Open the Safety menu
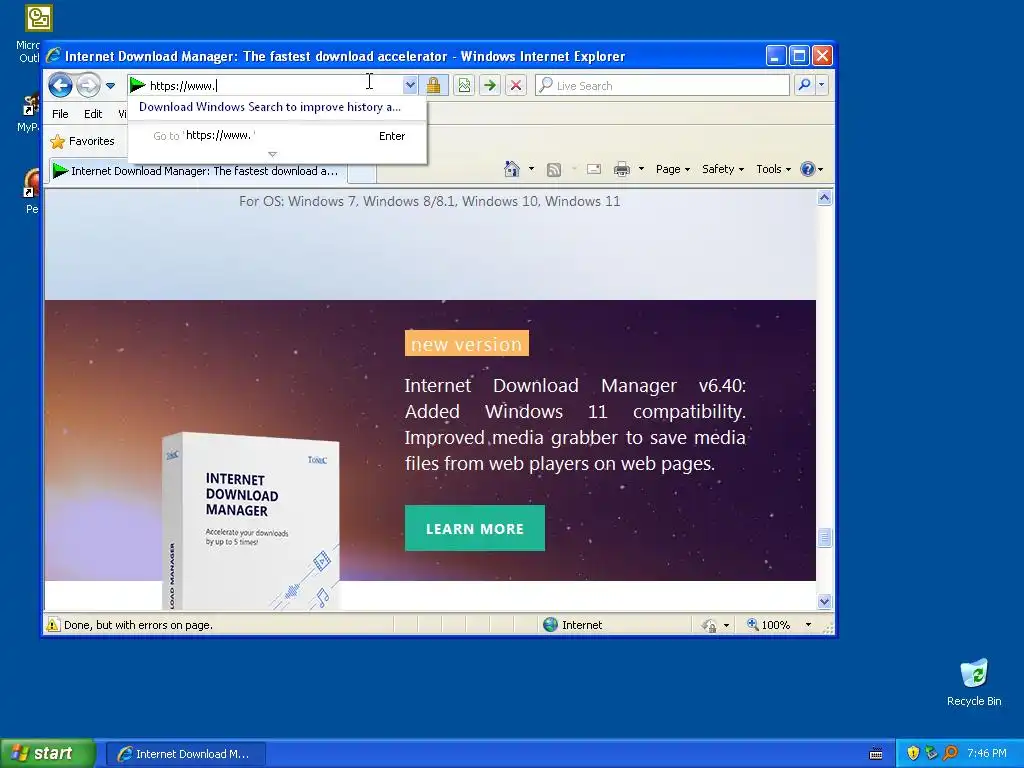Screen dimensions: 1024x768 click(x=723, y=169)
